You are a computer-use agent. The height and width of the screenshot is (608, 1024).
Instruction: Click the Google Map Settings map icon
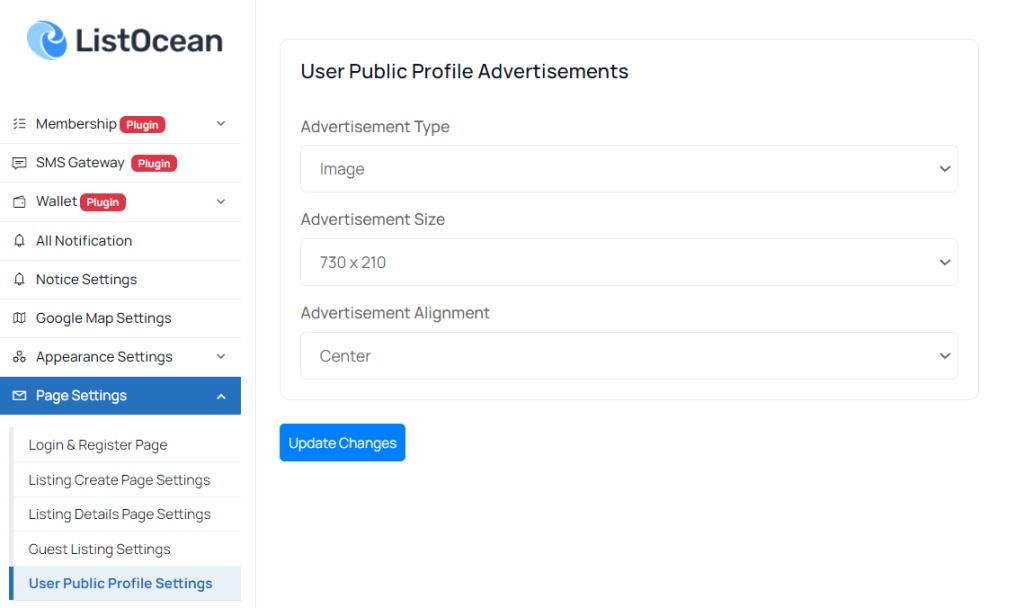pos(20,318)
